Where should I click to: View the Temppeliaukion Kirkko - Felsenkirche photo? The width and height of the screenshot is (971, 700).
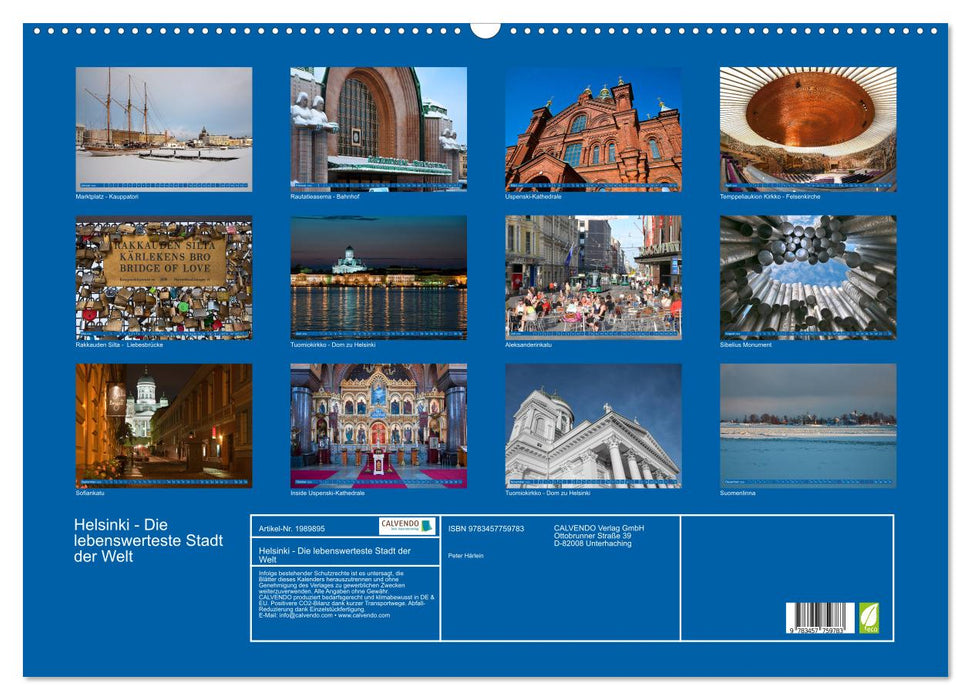tap(808, 128)
